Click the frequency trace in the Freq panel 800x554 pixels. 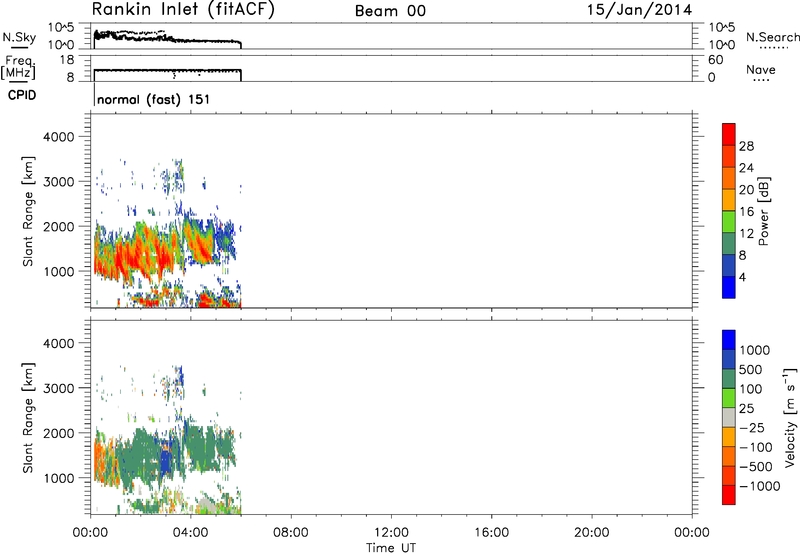pos(167,70)
